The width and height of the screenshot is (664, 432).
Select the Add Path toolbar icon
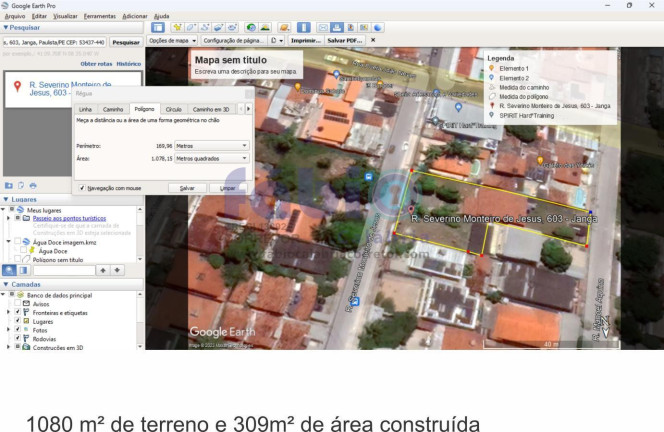point(205,28)
